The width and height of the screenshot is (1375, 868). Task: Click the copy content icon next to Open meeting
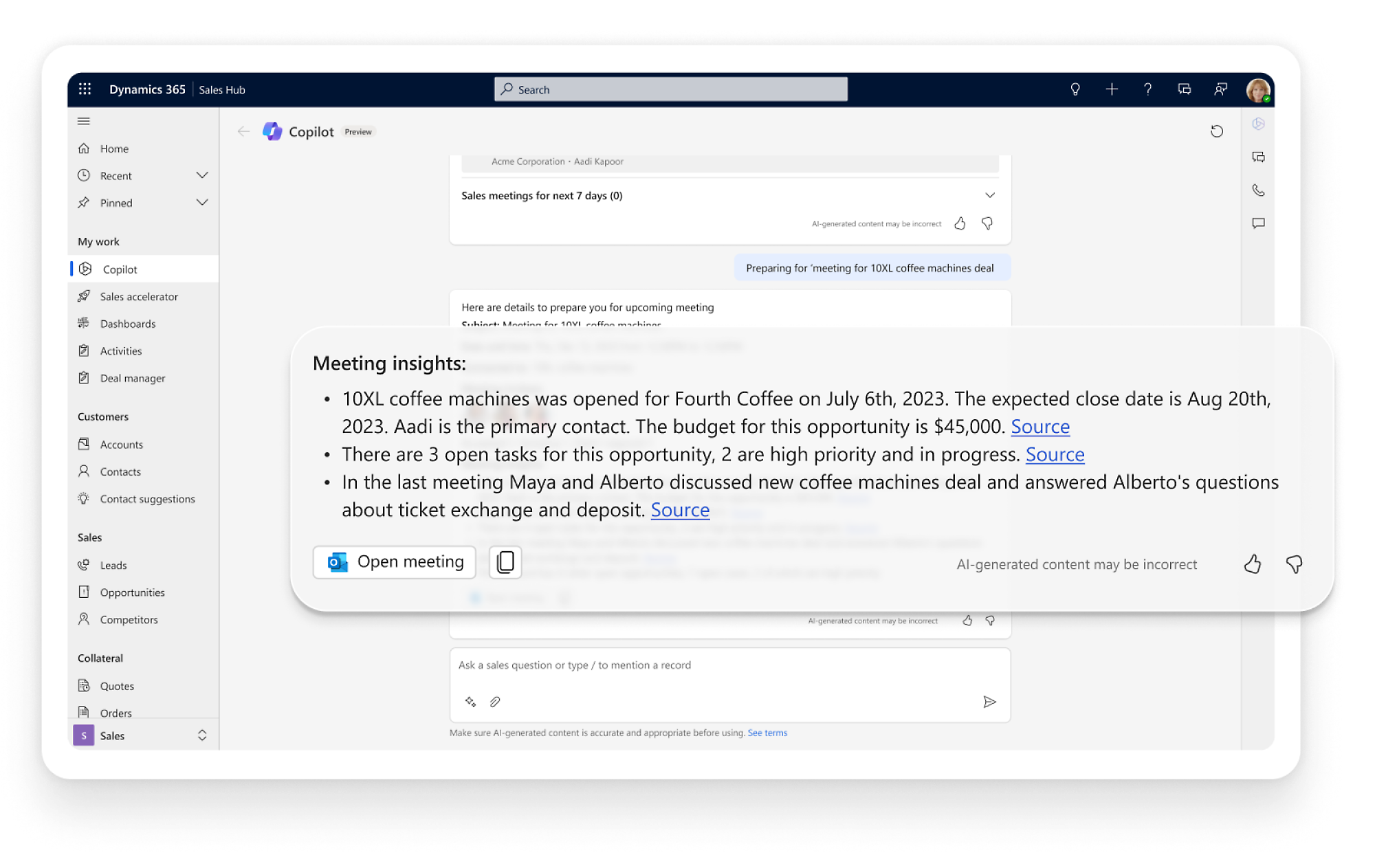point(507,561)
